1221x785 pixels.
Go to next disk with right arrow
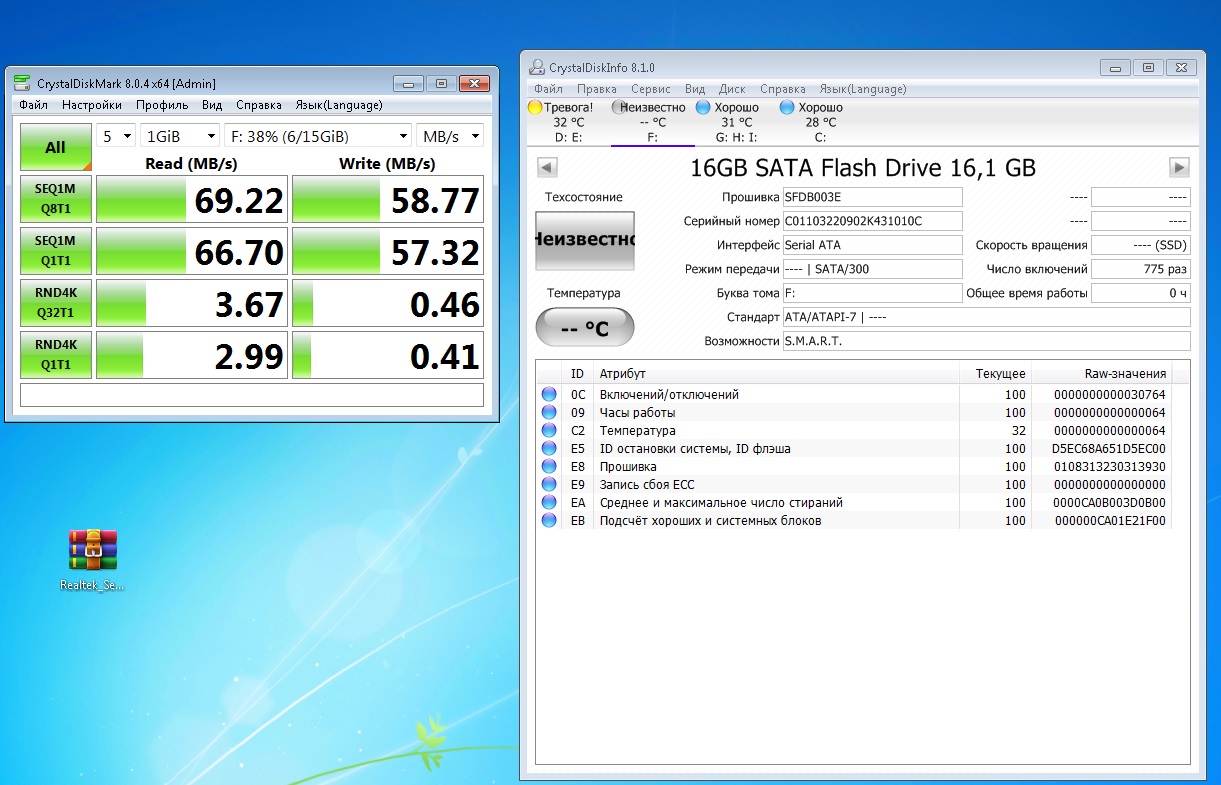[1180, 167]
